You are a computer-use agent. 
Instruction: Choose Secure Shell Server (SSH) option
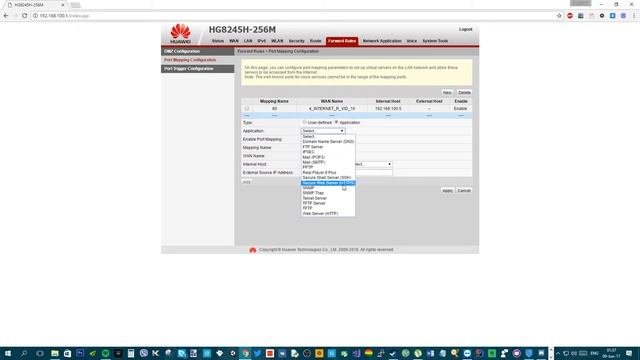coord(328,178)
